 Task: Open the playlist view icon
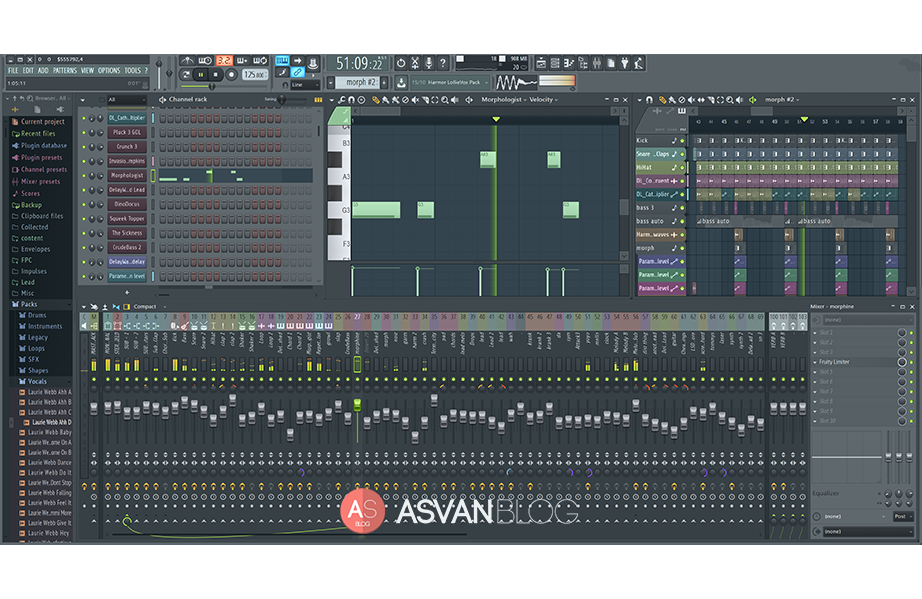tap(541, 63)
